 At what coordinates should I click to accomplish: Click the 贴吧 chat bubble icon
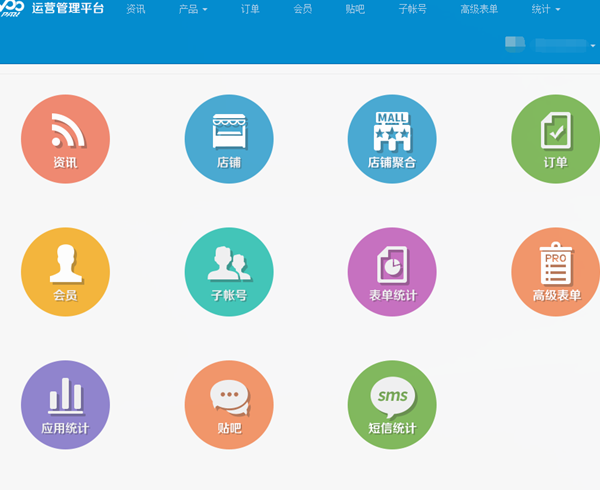pos(228,405)
